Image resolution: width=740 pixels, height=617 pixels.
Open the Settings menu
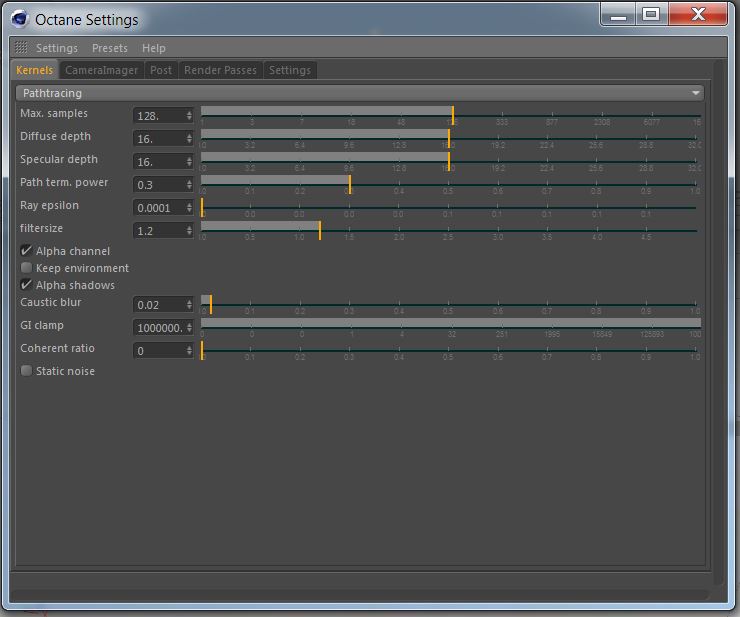[57, 48]
